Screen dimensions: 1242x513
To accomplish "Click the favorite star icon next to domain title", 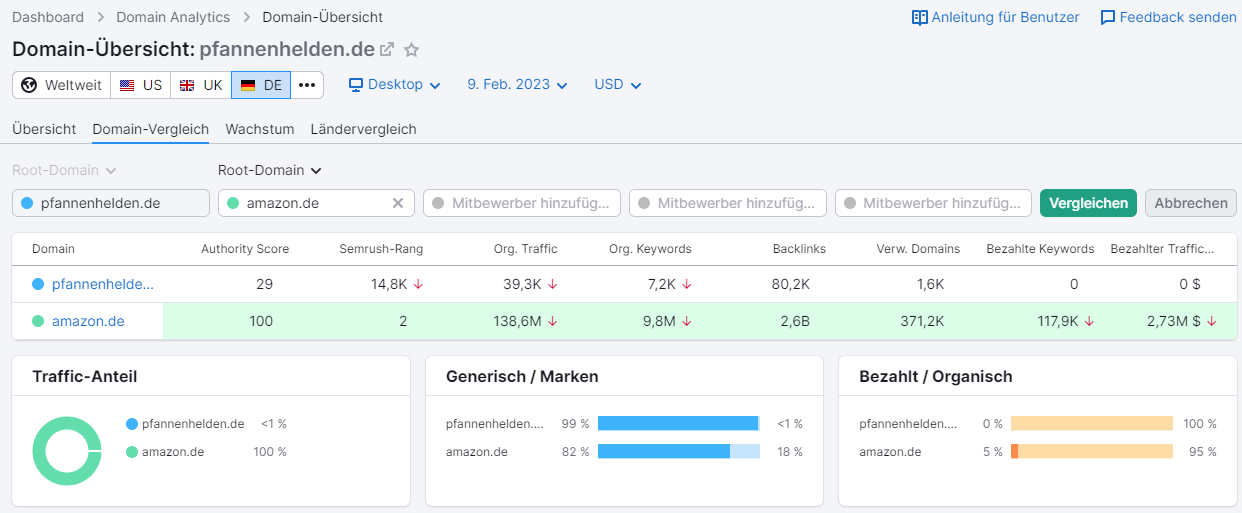I will [x=411, y=49].
